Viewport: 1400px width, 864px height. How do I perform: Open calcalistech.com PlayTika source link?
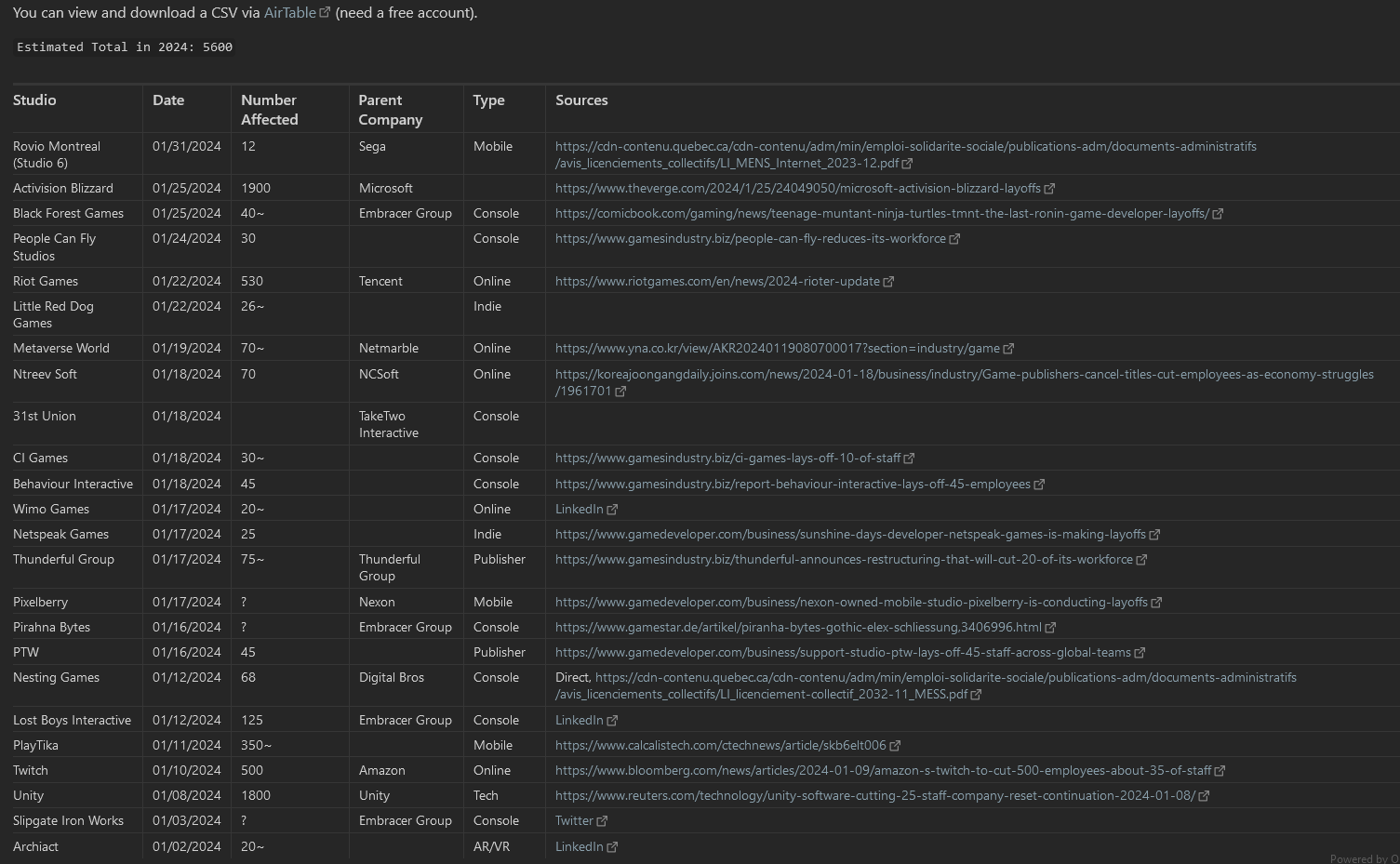[x=720, y=745]
